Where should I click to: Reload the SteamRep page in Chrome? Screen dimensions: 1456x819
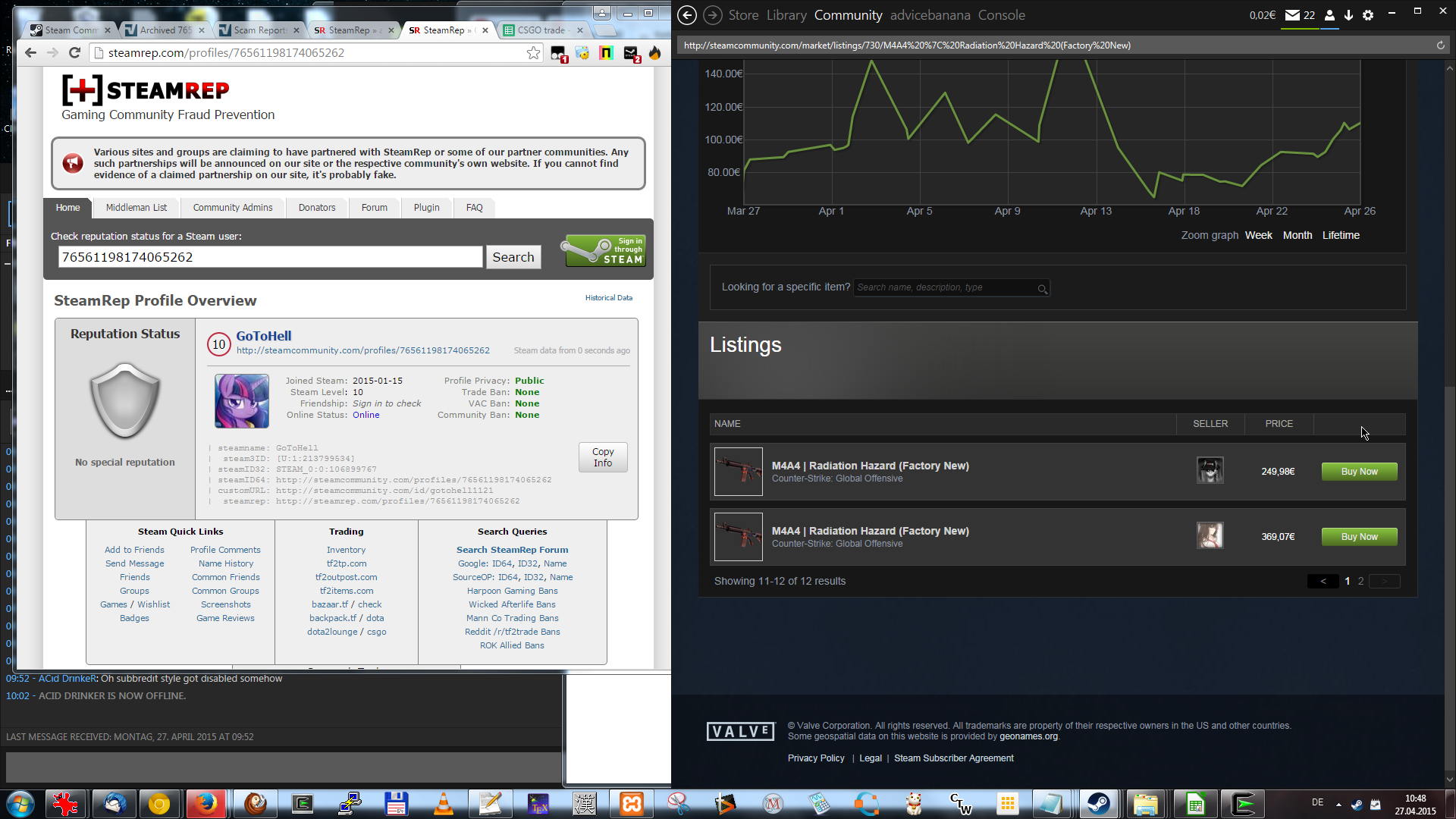pyautogui.click(x=74, y=53)
